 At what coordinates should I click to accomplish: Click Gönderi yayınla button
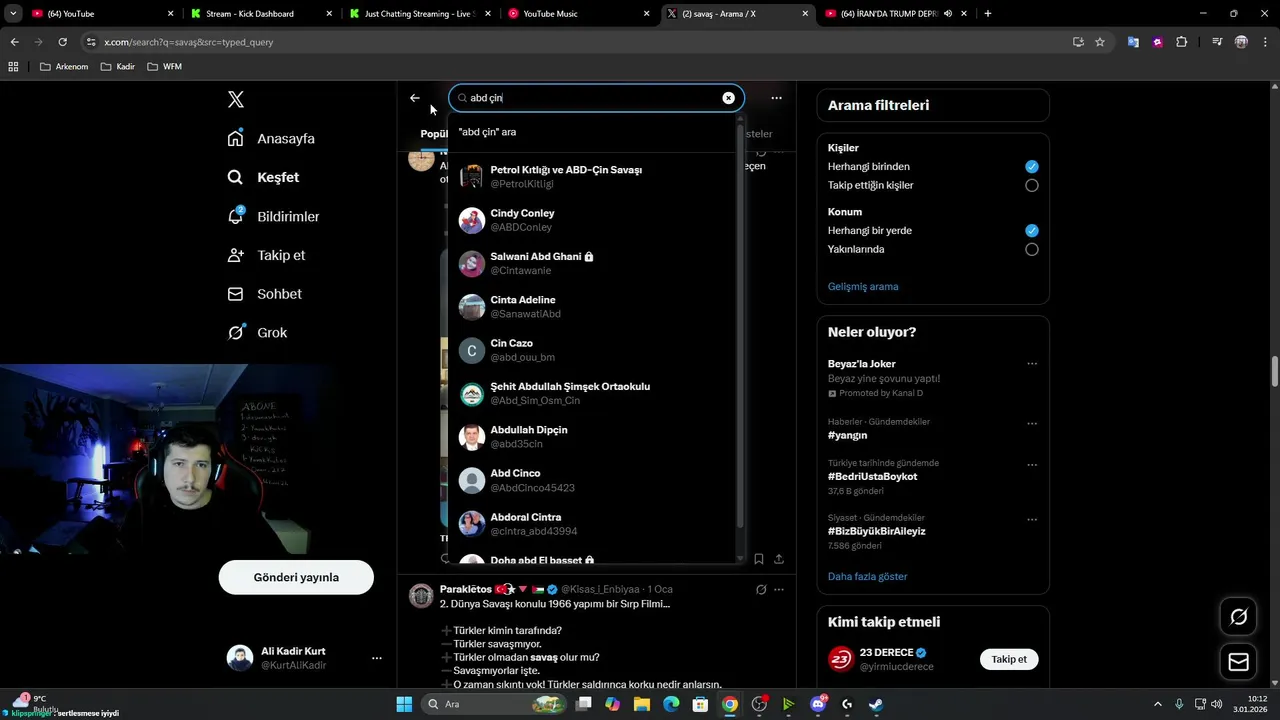(x=296, y=577)
